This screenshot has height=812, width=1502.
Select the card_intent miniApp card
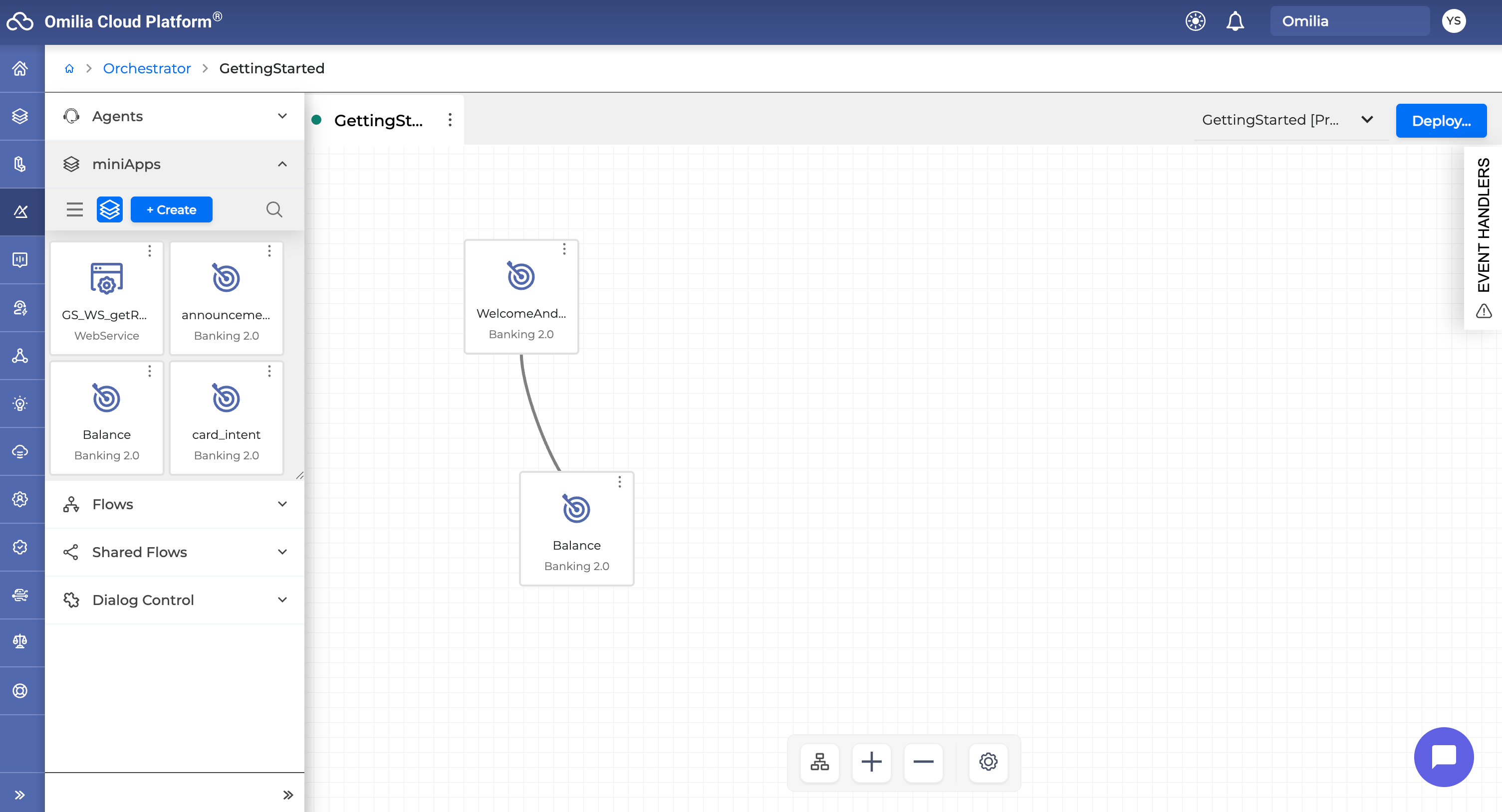pos(226,418)
